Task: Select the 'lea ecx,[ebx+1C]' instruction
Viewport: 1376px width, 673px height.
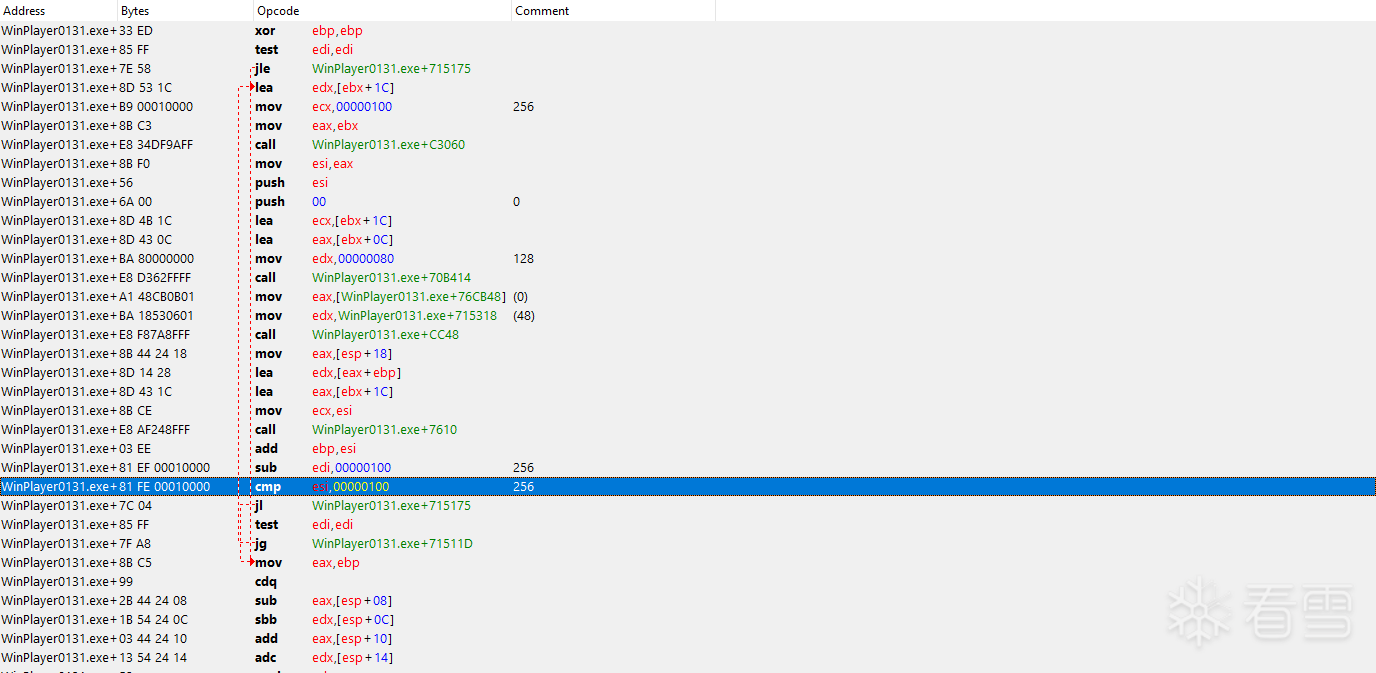Action: (688, 221)
